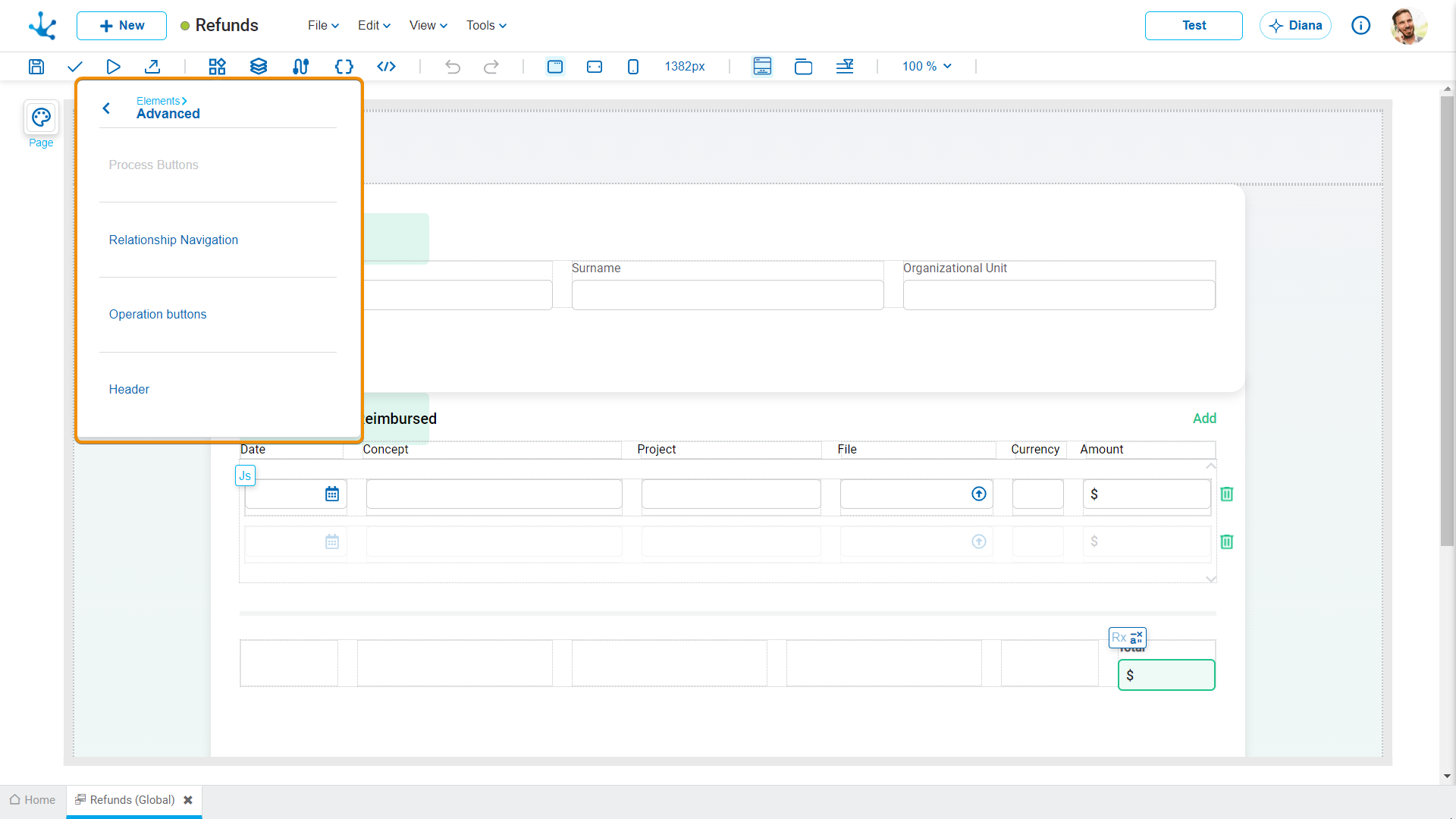
Task: Open the File menu
Action: [x=323, y=26]
